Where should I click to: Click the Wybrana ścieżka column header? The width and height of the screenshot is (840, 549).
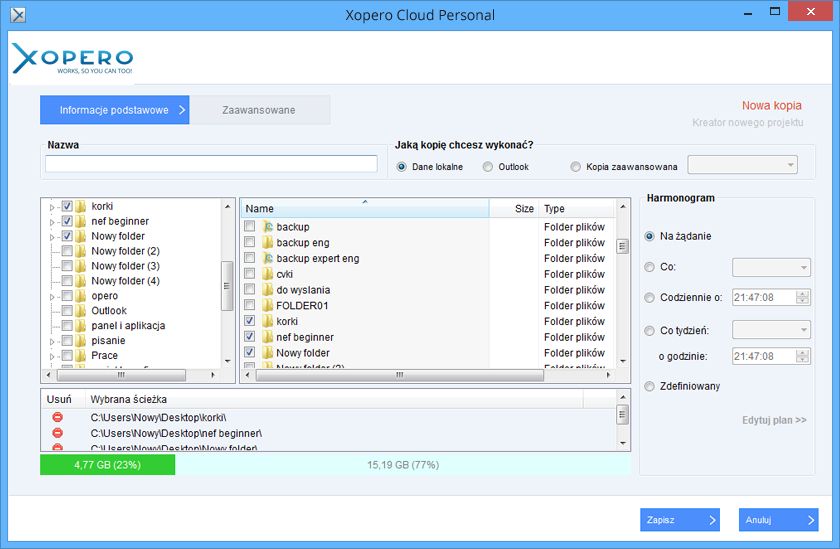[334, 399]
